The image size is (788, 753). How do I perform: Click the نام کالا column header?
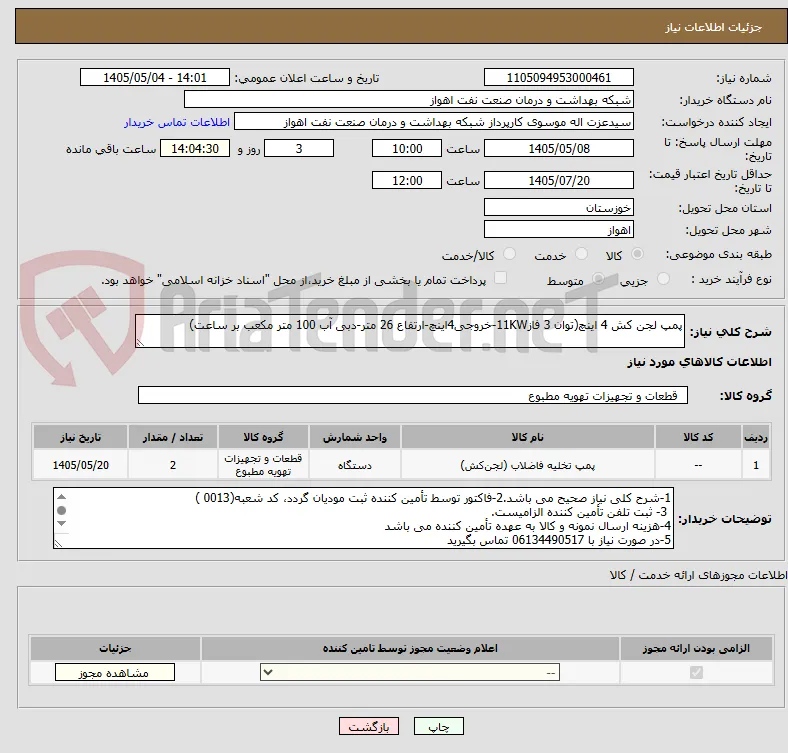[528, 437]
